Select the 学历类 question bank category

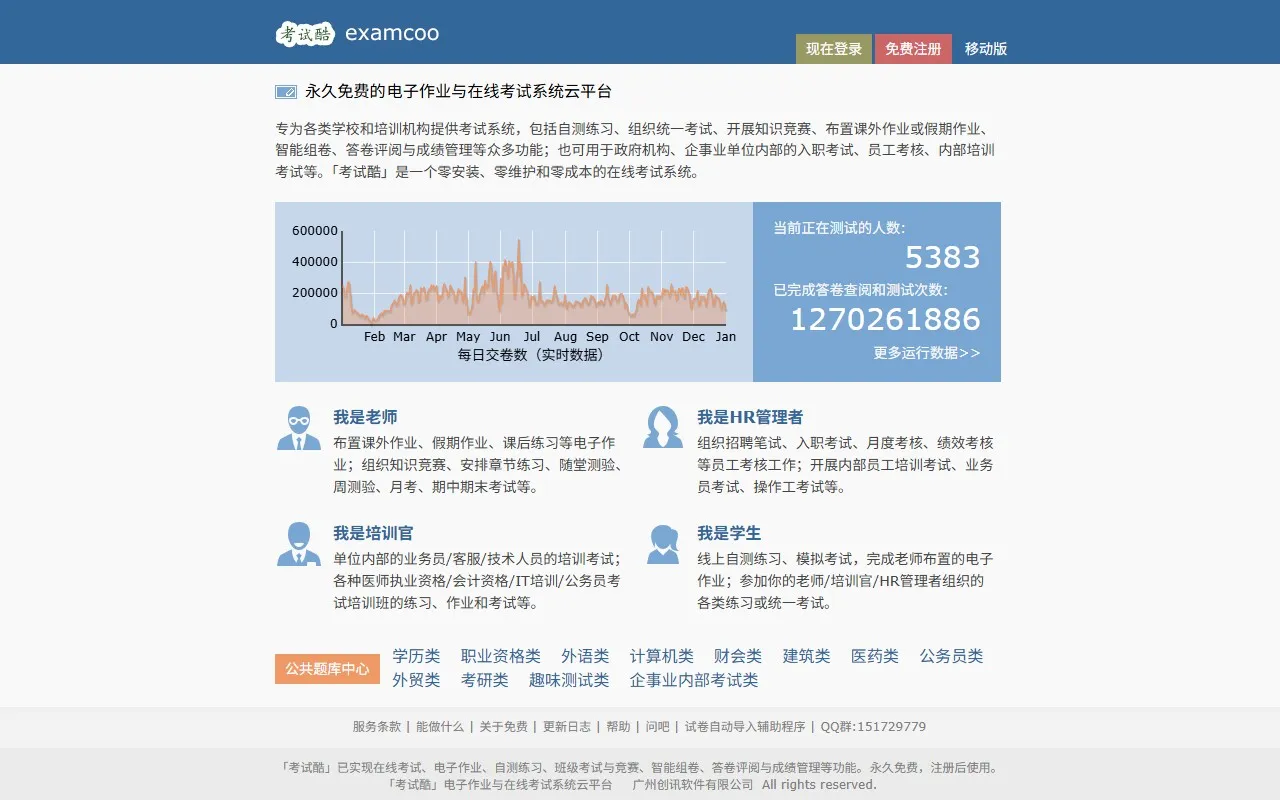point(416,656)
